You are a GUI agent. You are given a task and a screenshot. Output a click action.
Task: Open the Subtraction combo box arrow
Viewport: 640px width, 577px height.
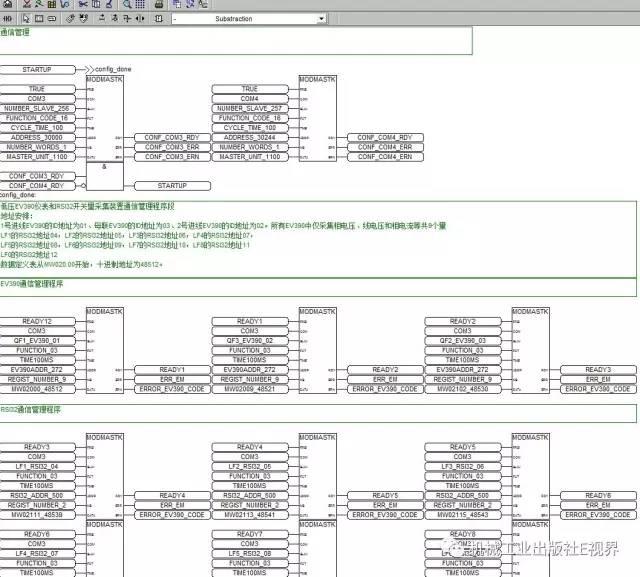321,19
